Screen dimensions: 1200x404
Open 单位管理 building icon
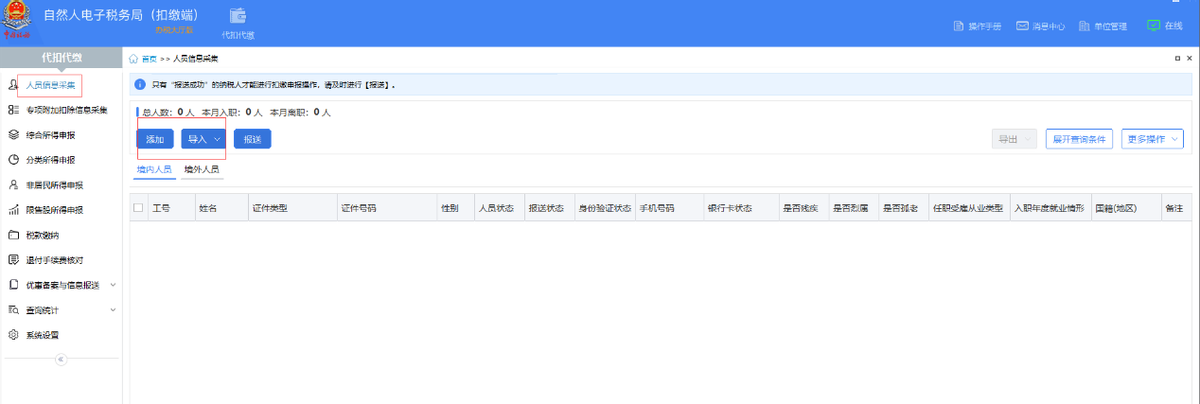point(1086,26)
